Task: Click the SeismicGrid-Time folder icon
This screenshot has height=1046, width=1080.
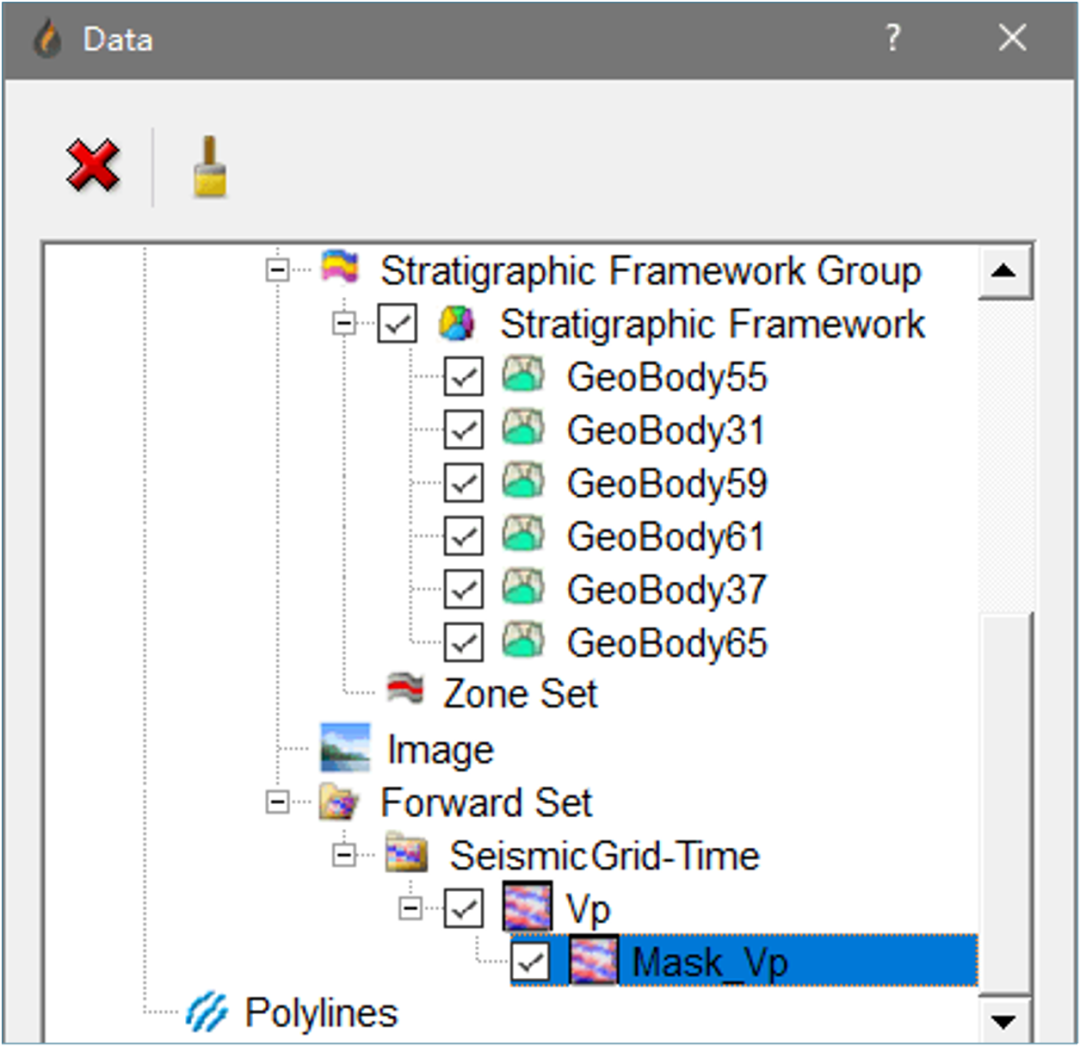Action: 406,855
